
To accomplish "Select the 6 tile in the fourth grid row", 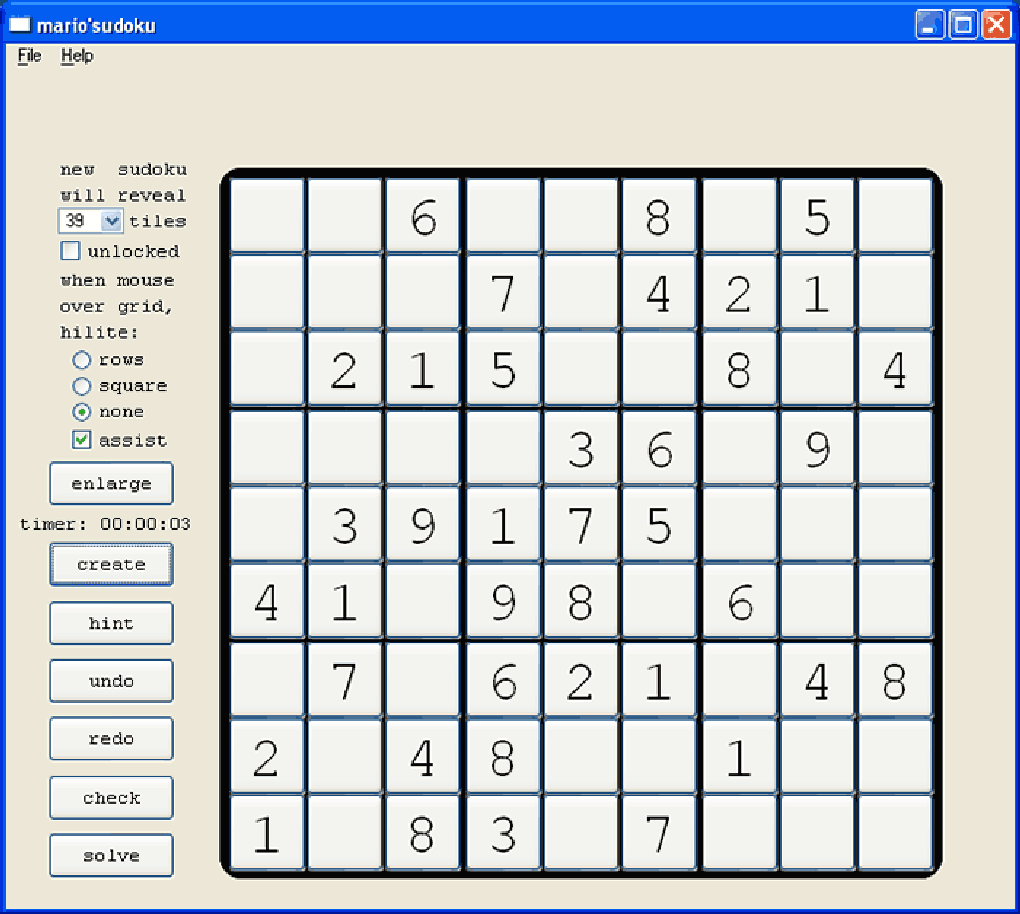I will tap(658, 448).
